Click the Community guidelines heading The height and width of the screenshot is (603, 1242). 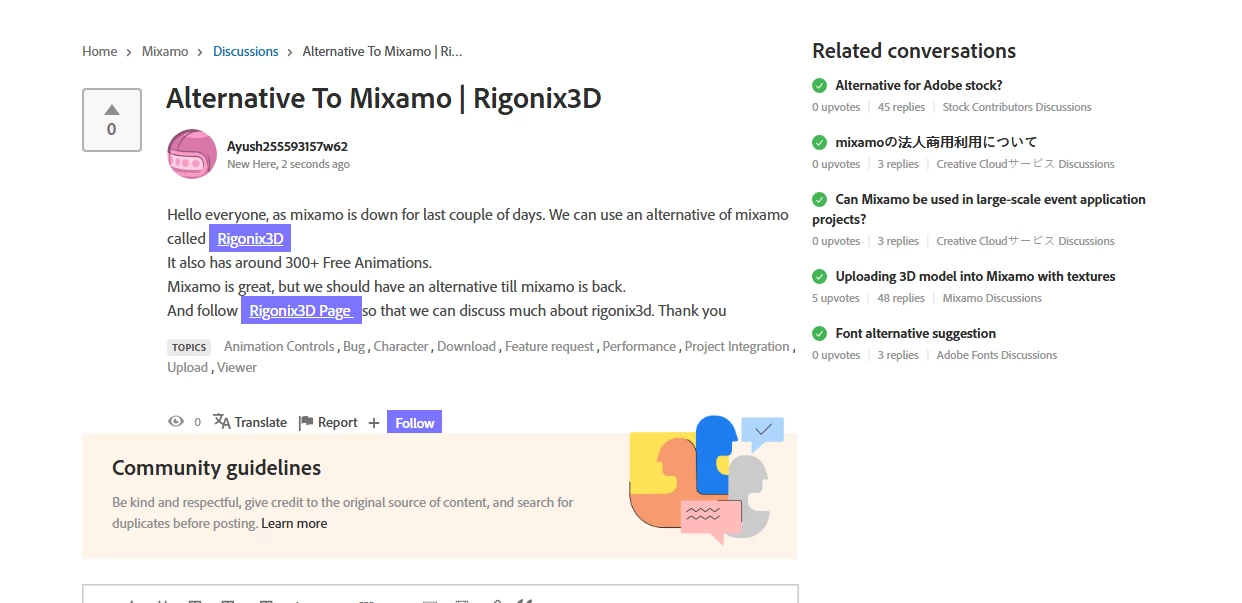tap(216, 468)
